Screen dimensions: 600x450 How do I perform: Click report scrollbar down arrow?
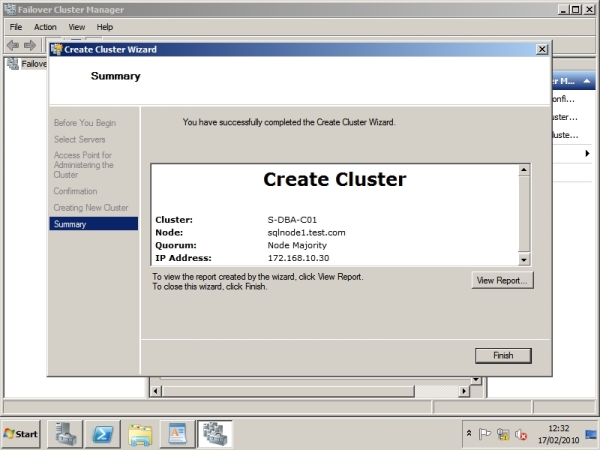(x=524, y=260)
